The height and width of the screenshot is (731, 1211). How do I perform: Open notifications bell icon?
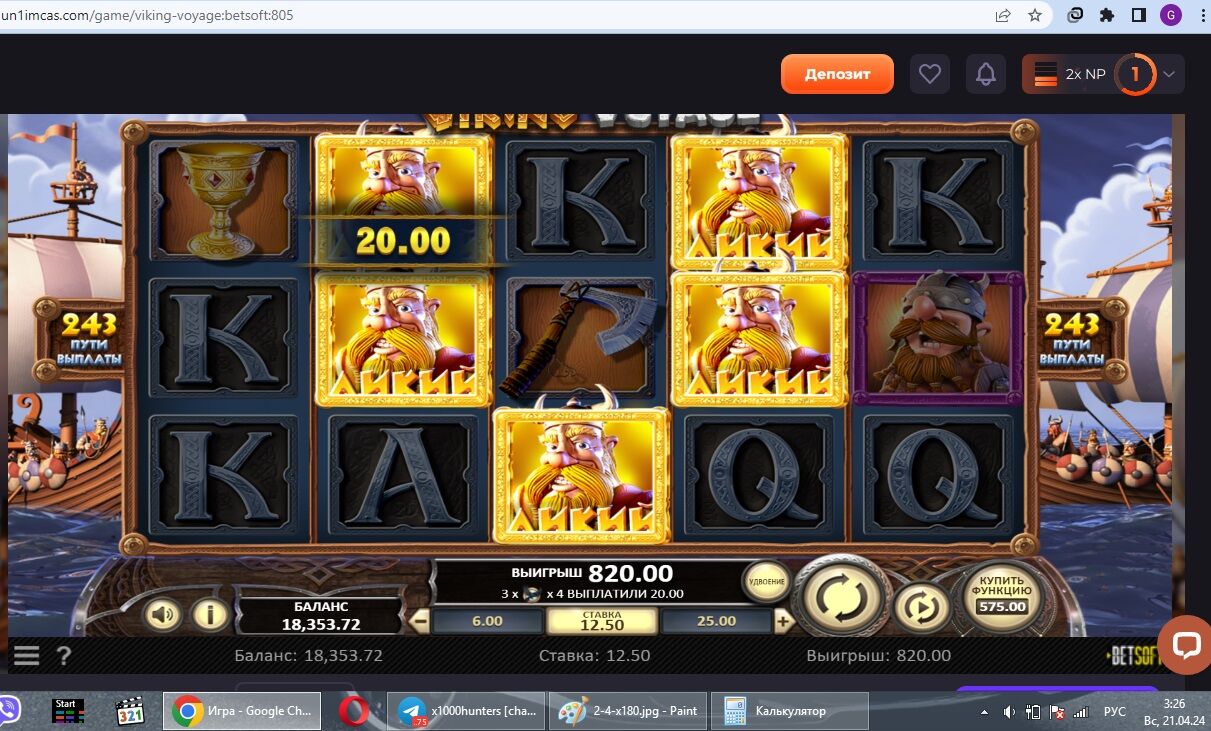click(986, 74)
